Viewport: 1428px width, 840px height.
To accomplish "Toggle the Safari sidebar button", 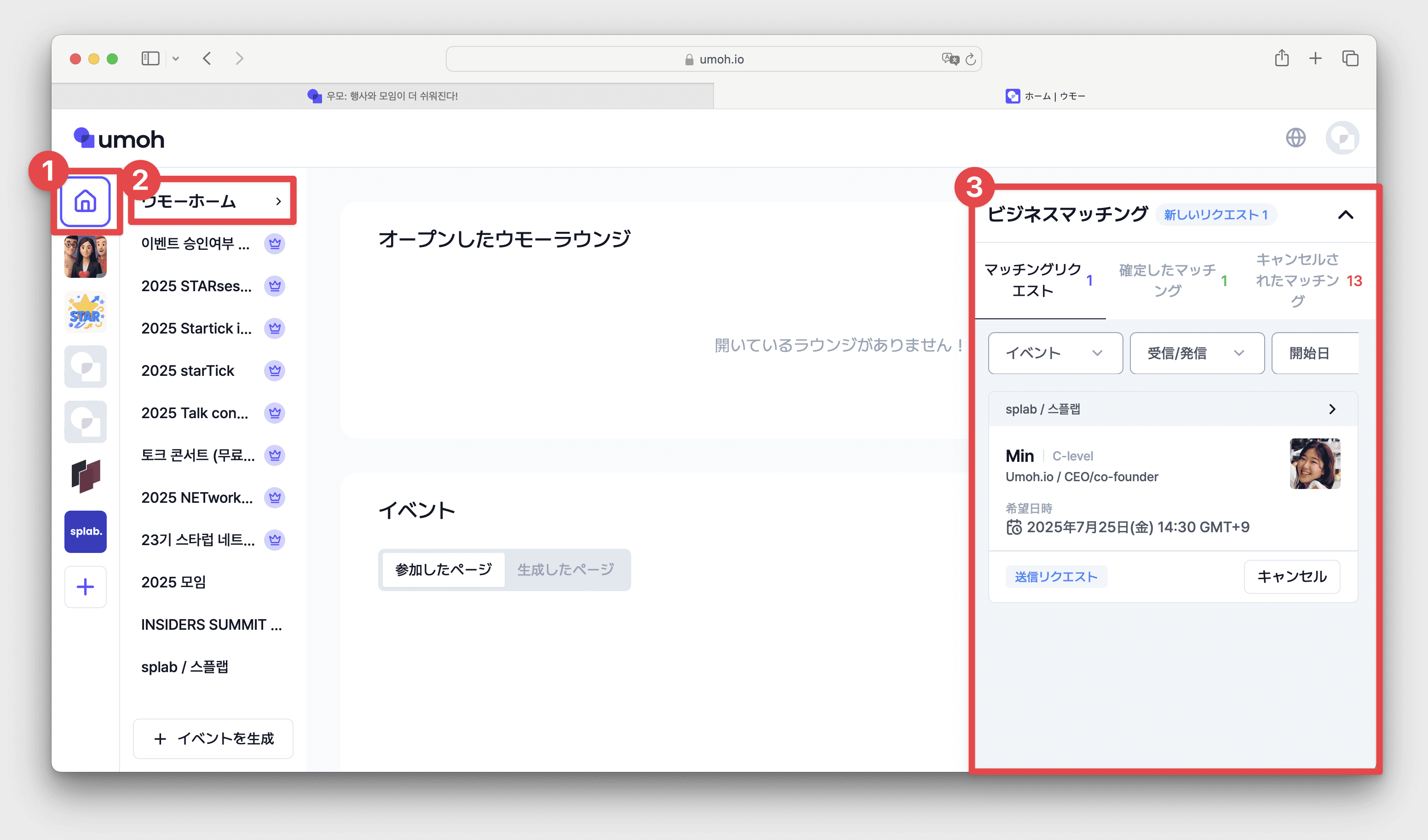I will coord(150,58).
